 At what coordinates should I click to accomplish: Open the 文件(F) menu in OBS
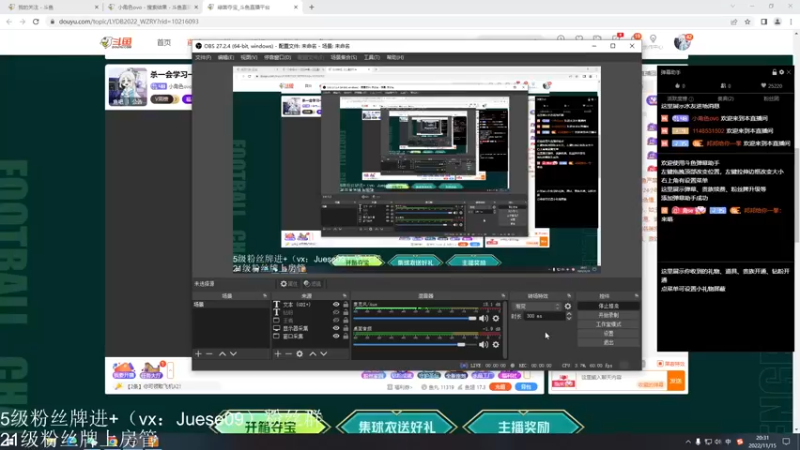click(203, 58)
